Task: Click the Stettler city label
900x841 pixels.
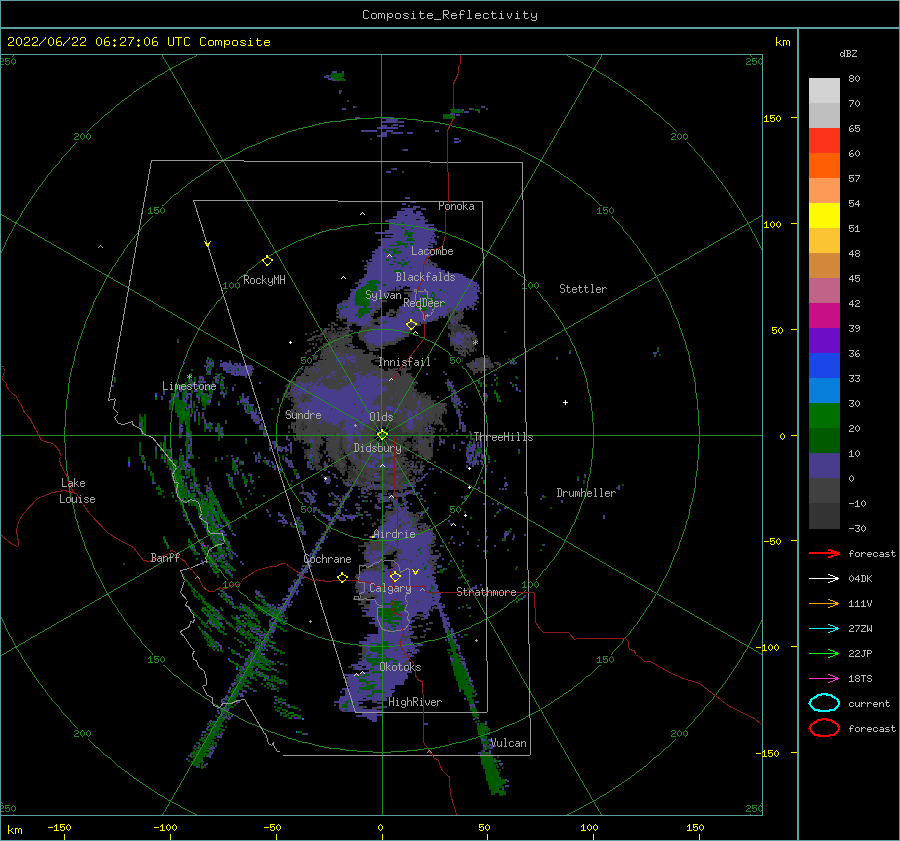Action: click(583, 289)
